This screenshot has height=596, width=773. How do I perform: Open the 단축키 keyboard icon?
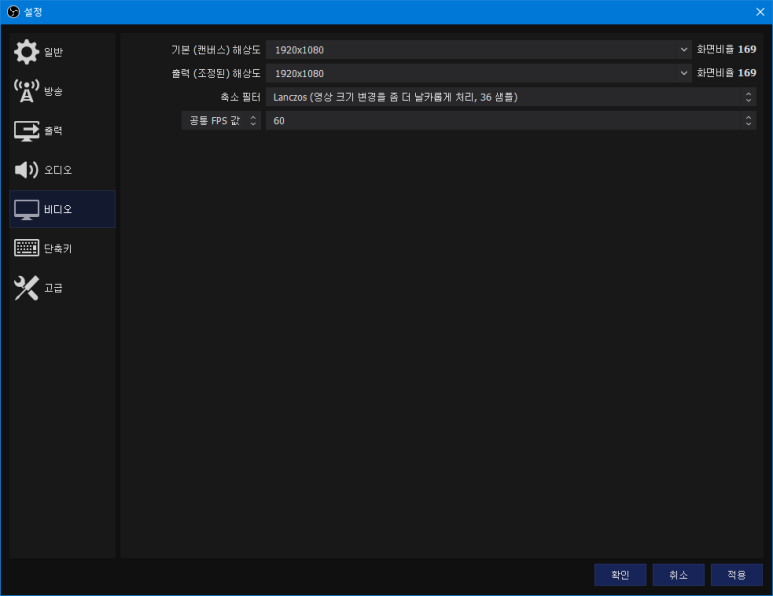click(x=26, y=248)
